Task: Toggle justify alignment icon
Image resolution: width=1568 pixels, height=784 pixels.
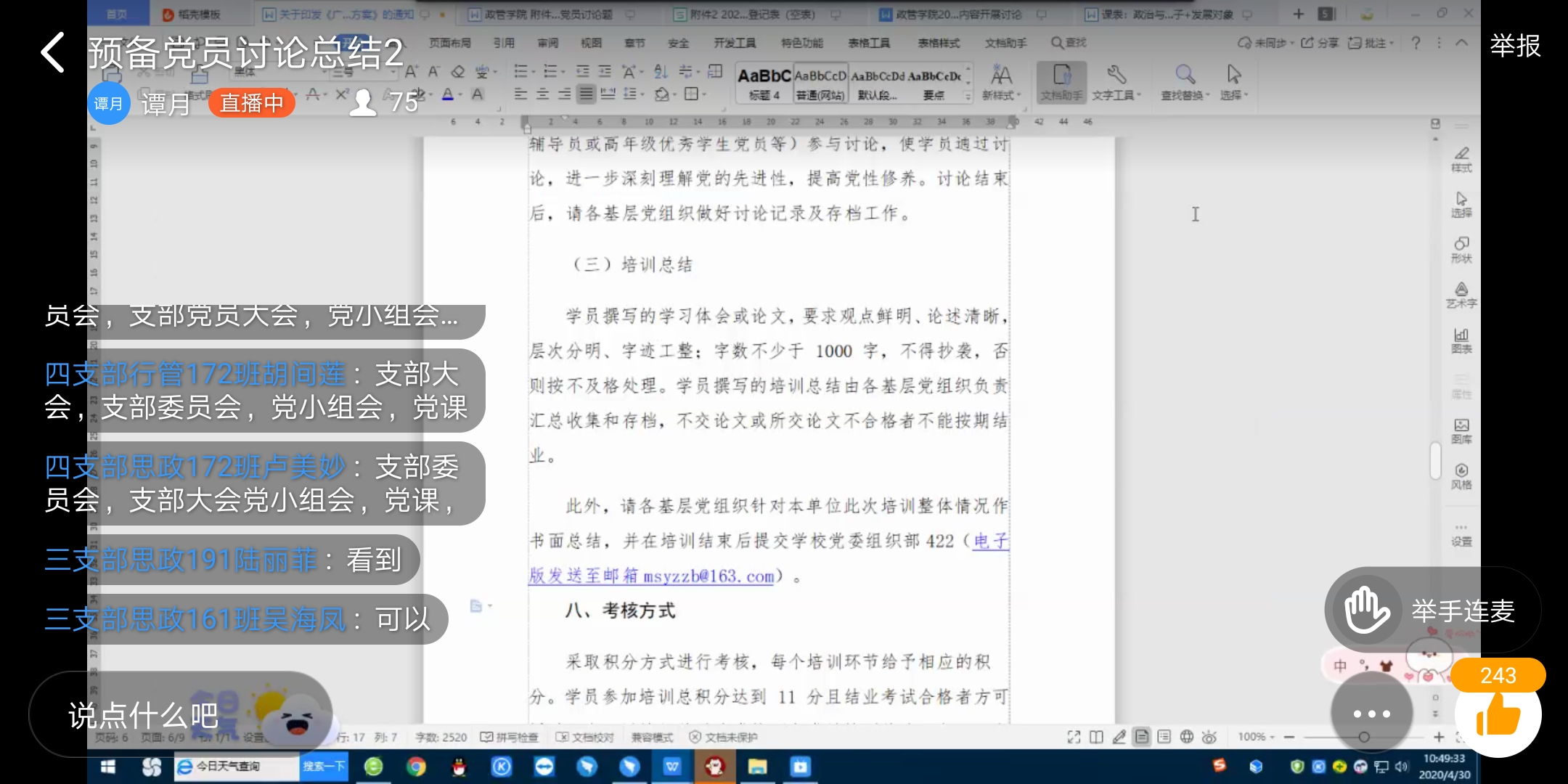Action: (x=586, y=94)
